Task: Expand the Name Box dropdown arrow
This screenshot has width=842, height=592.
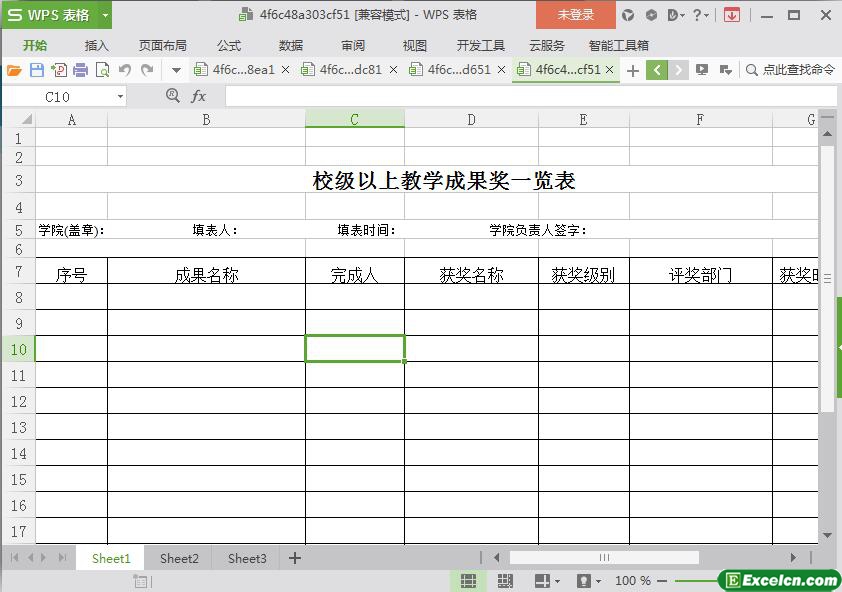Action: pyautogui.click(x=121, y=96)
